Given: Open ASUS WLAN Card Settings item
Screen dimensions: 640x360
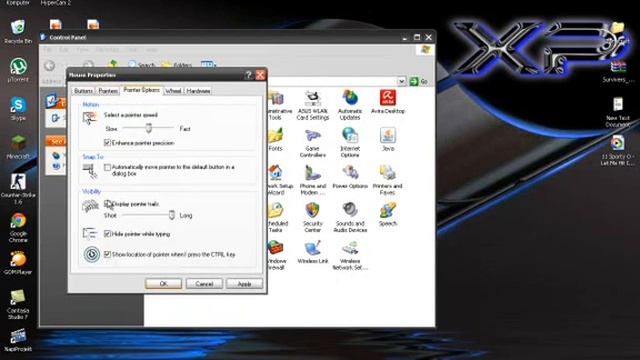Looking at the screenshot, I should click(x=313, y=105).
